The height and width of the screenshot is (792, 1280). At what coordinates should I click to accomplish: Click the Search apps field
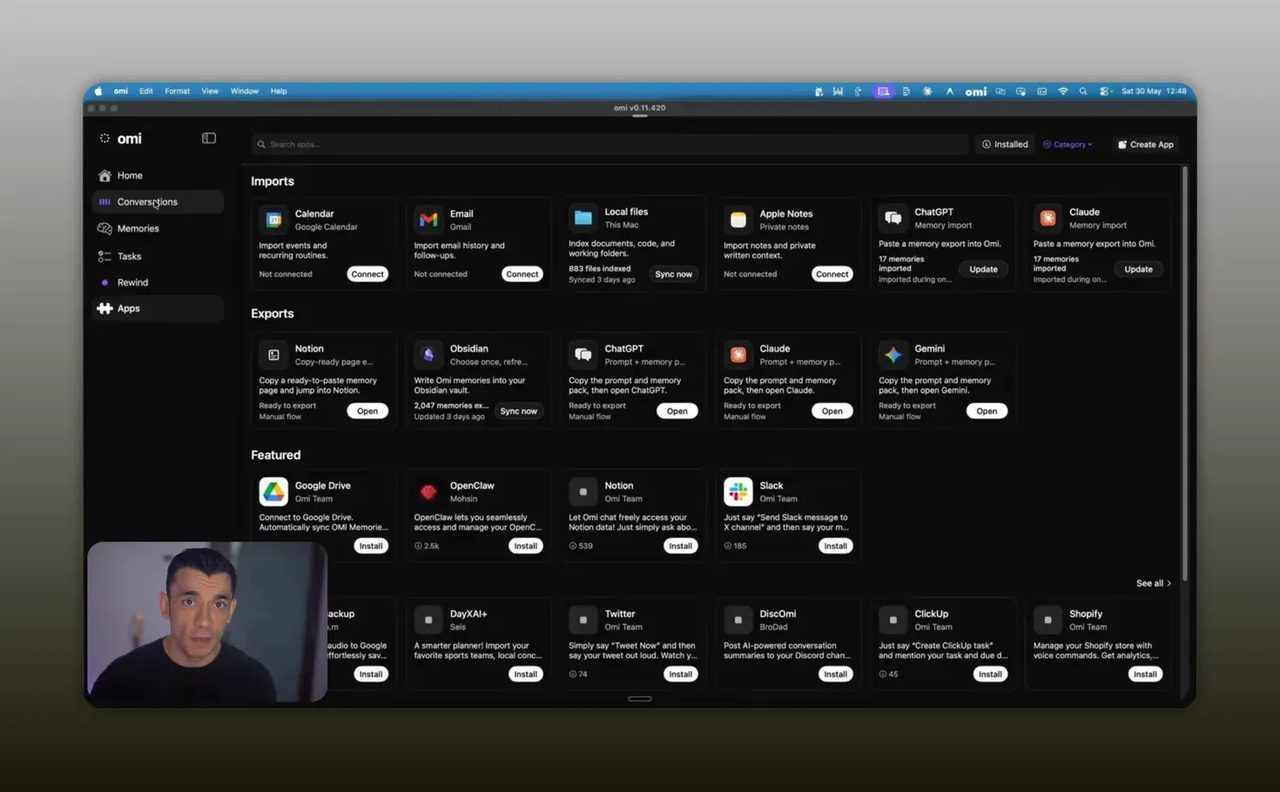click(x=610, y=144)
